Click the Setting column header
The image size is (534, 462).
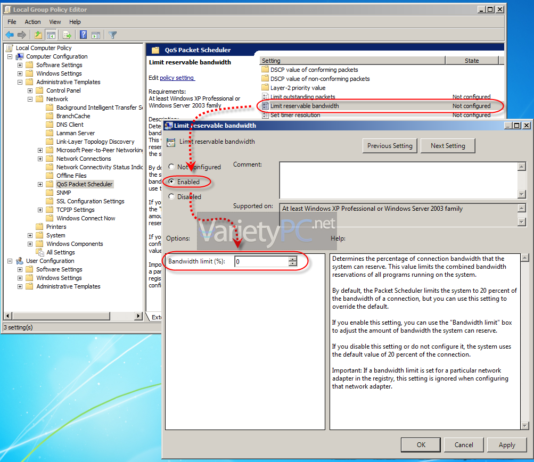352,60
